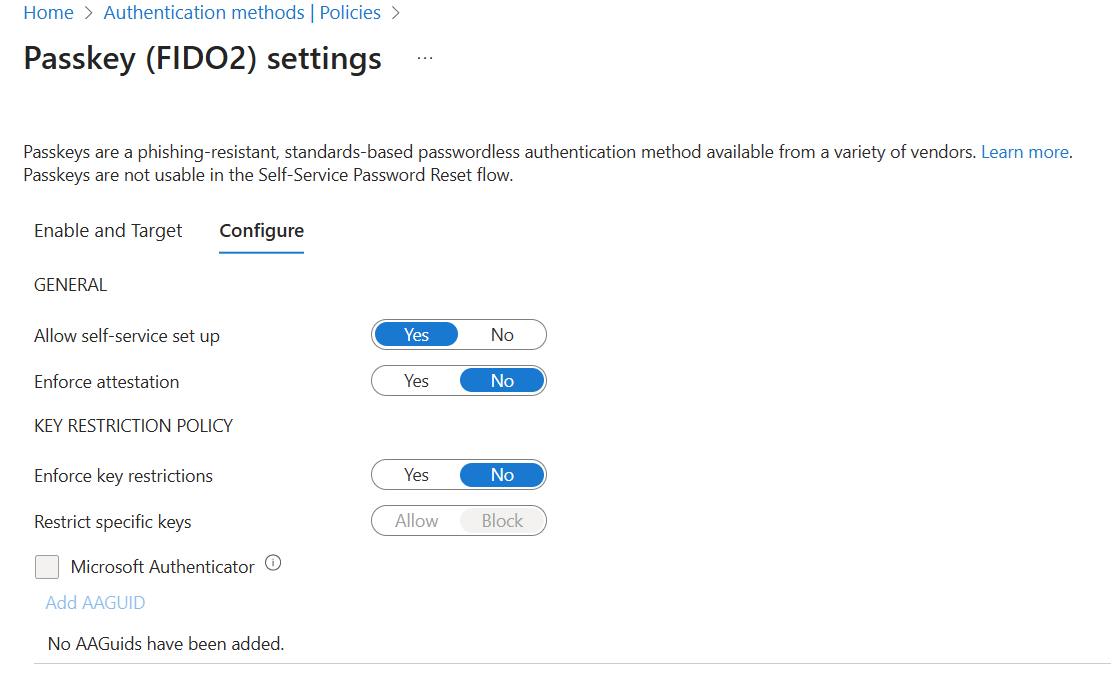Open the more options menu beside the page title
The height and width of the screenshot is (687, 1111).
tap(424, 57)
